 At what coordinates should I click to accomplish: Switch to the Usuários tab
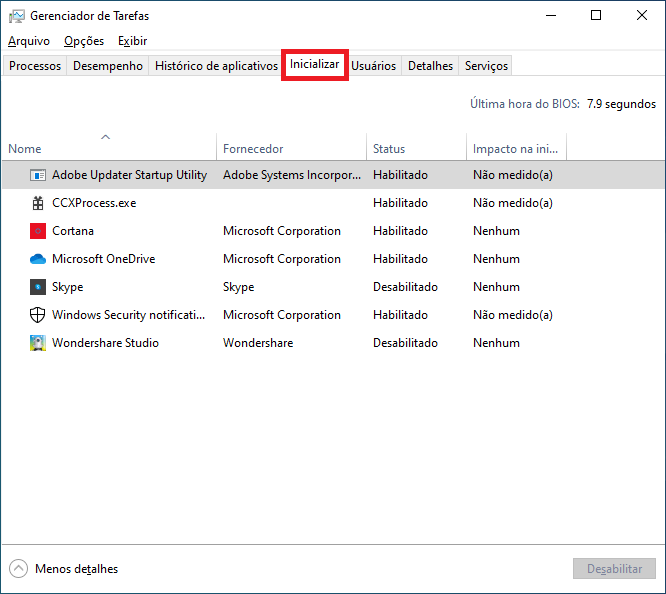373,66
